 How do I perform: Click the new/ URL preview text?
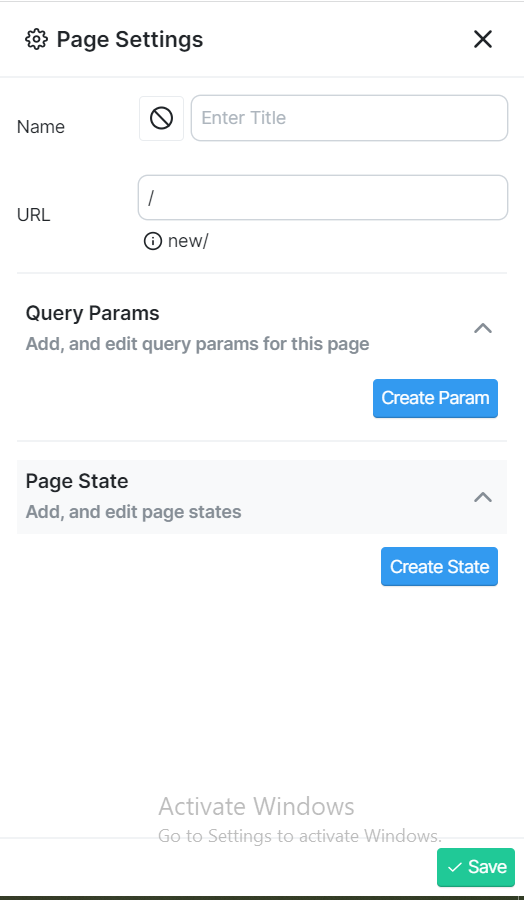click(188, 241)
